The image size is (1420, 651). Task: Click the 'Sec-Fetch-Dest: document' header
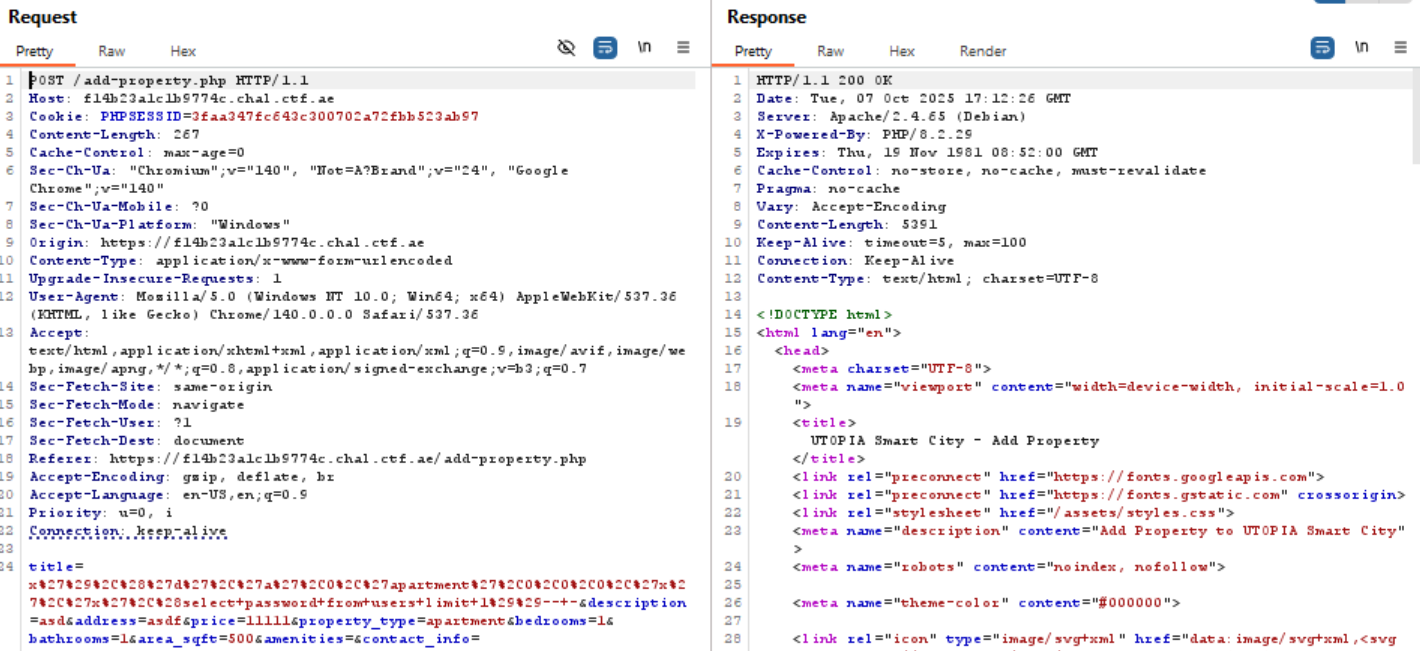click(x=137, y=441)
